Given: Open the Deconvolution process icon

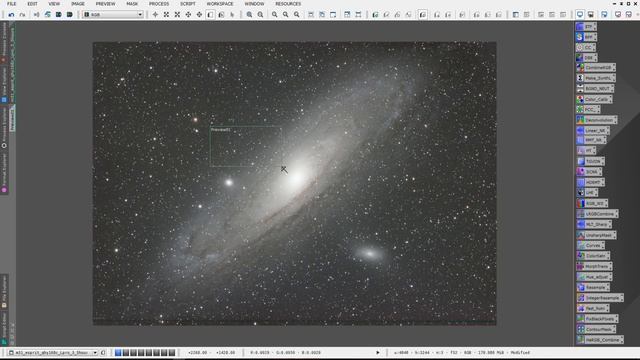Looking at the screenshot, I should [x=596, y=120].
